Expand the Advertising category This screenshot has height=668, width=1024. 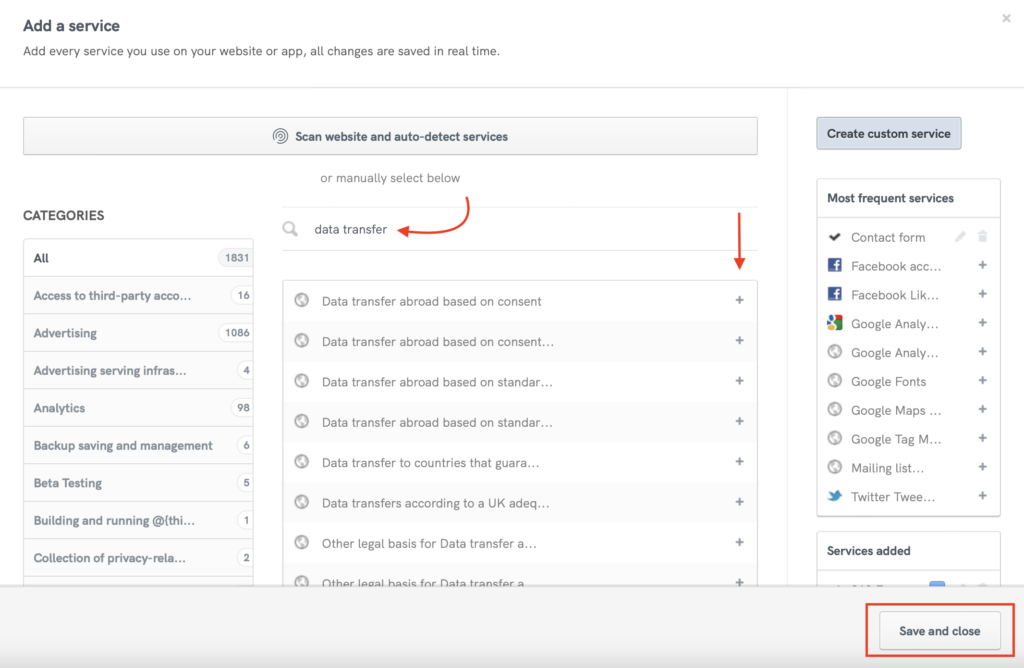coord(138,333)
